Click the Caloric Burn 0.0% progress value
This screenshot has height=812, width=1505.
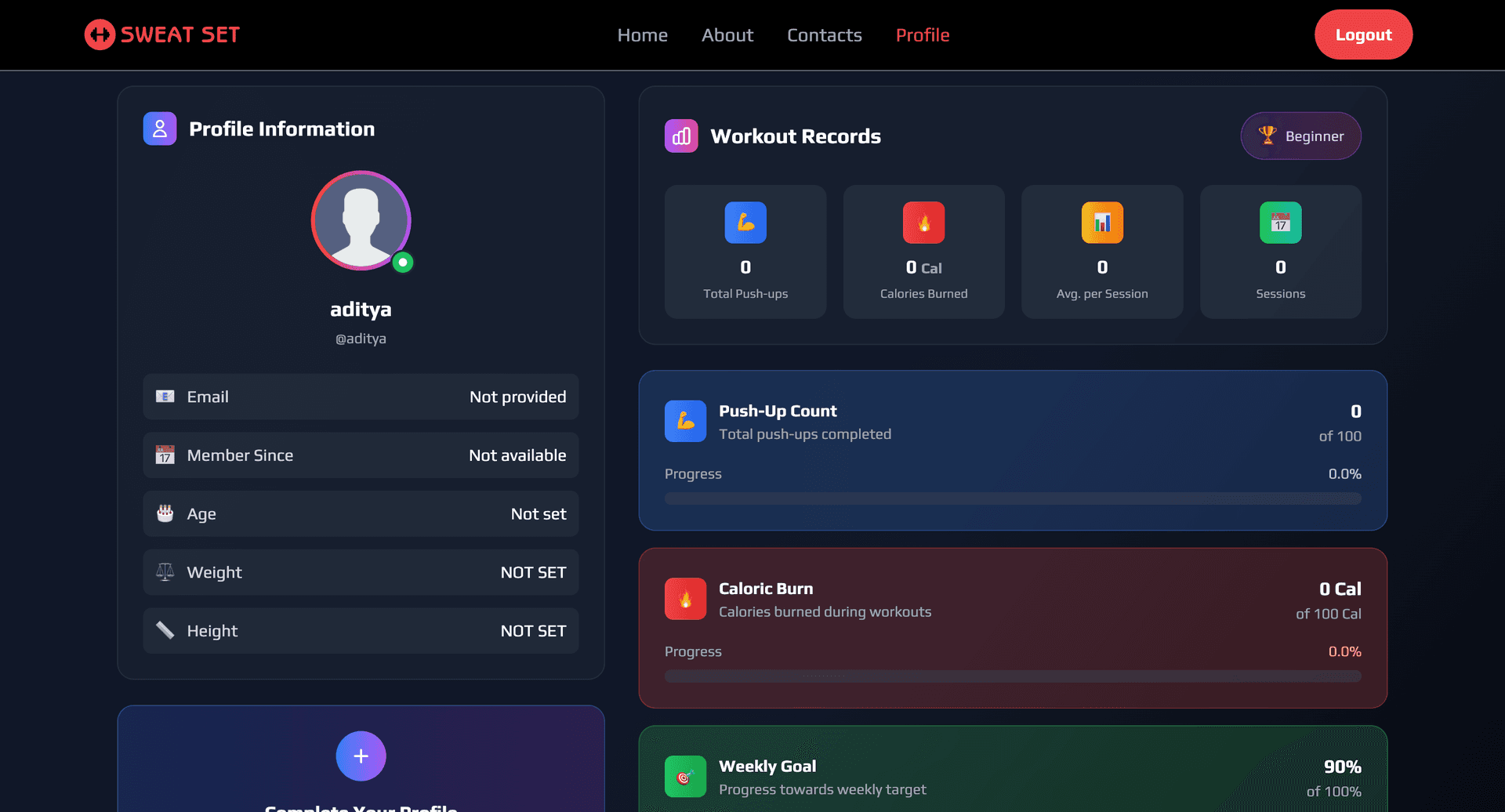point(1344,652)
